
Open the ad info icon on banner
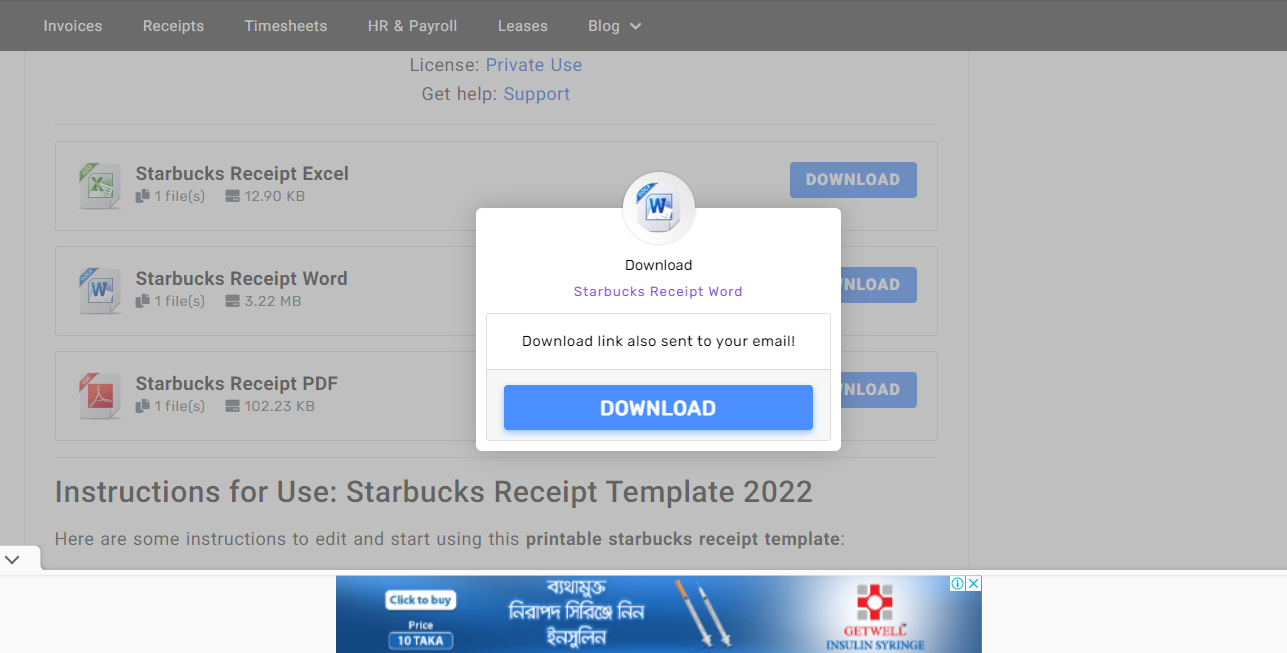tap(957, 584)
